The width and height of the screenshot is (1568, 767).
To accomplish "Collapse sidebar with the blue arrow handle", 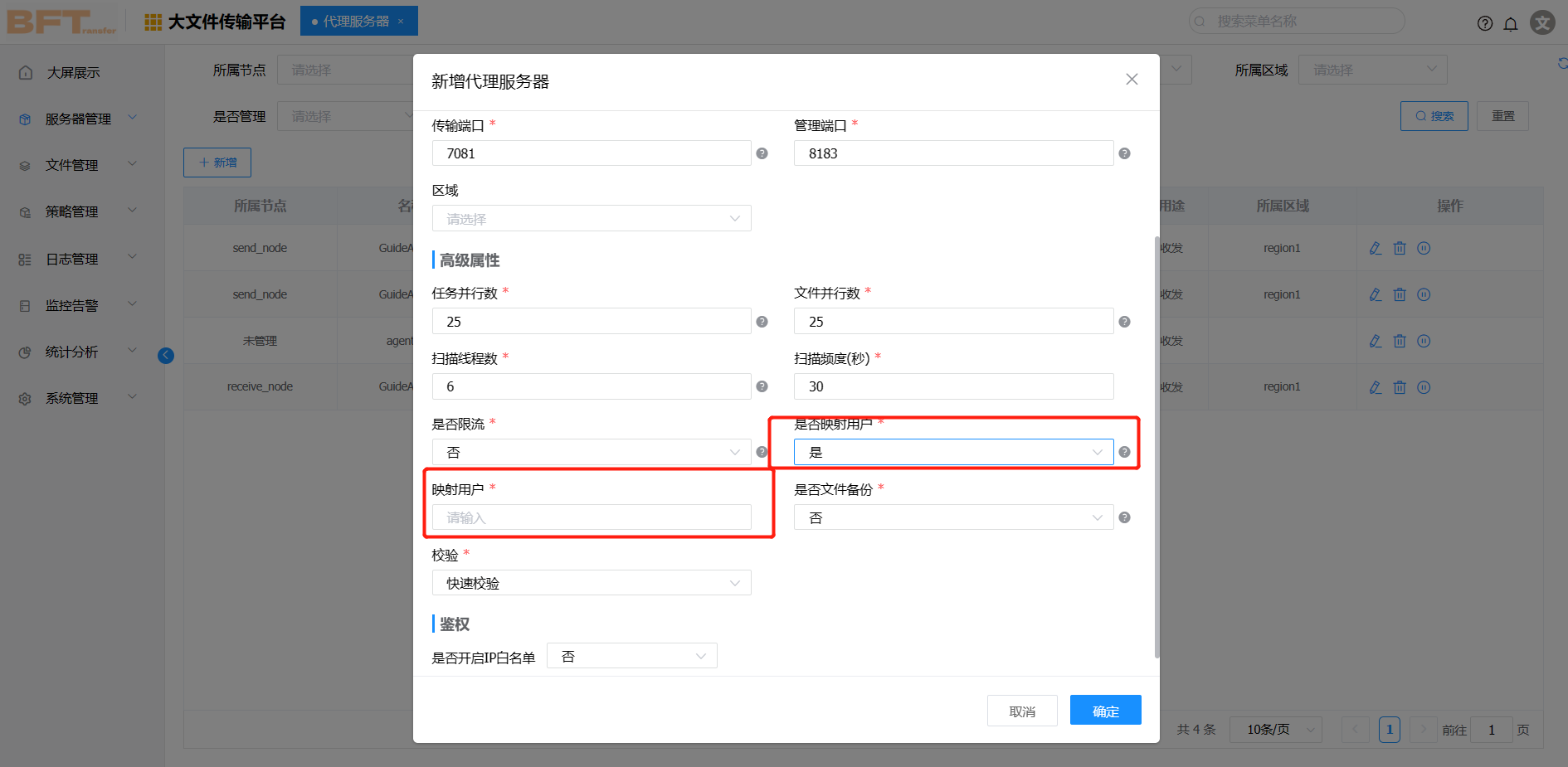I will pos(166,356).
